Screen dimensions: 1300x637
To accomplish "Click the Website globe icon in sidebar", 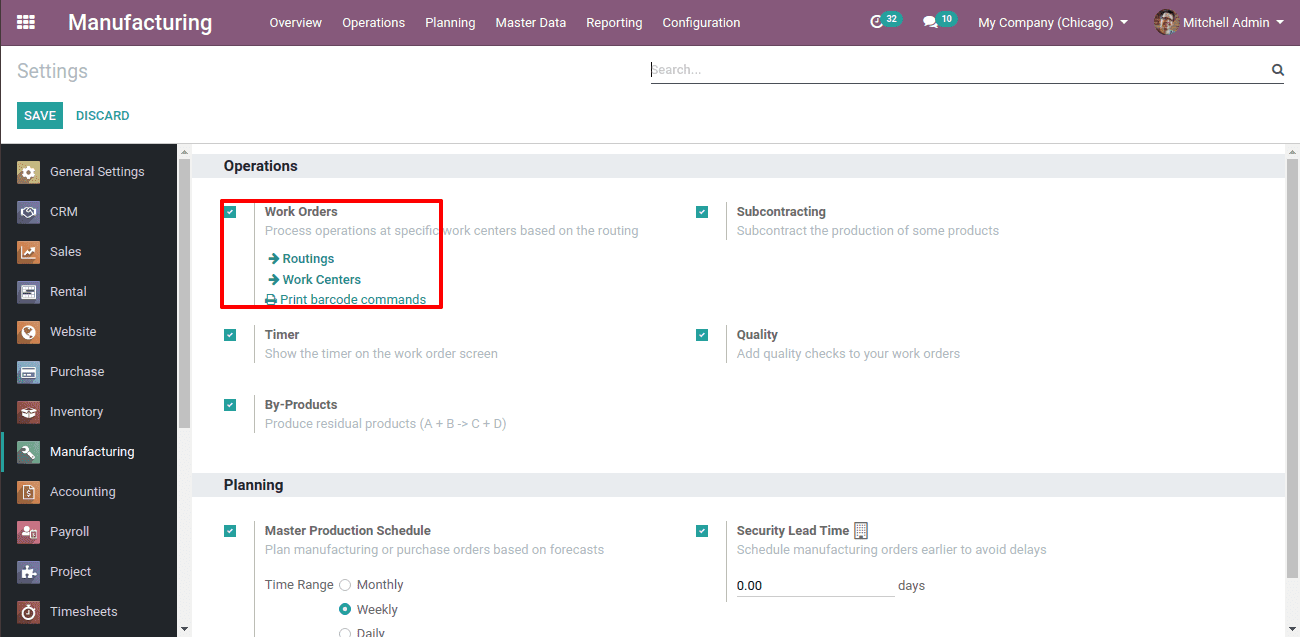I will (29, 332).
